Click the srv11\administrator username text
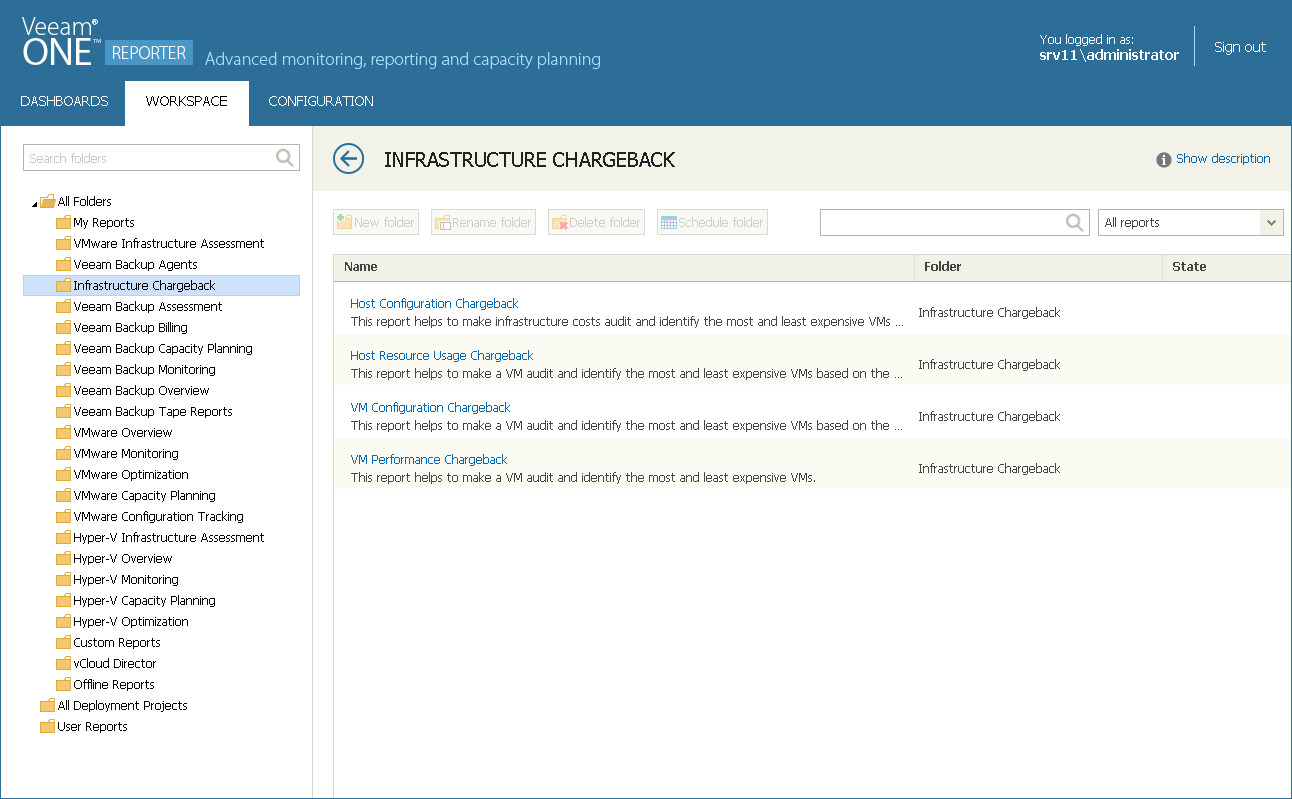This screenshot has width=1292, height=799. click(1109, 55)
